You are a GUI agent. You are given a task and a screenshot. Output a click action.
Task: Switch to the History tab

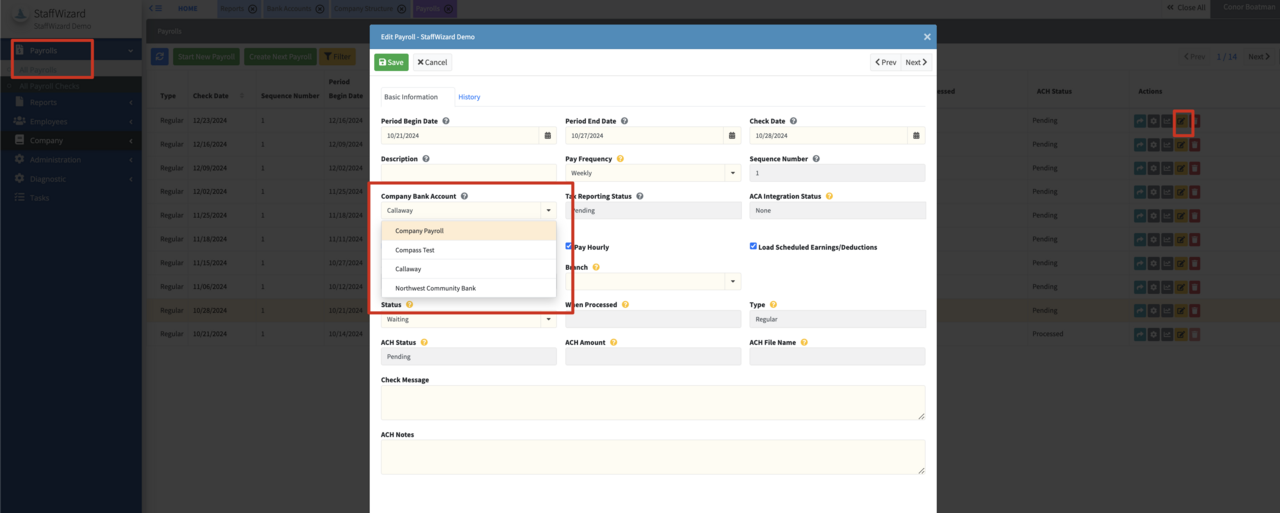point(469,97)
